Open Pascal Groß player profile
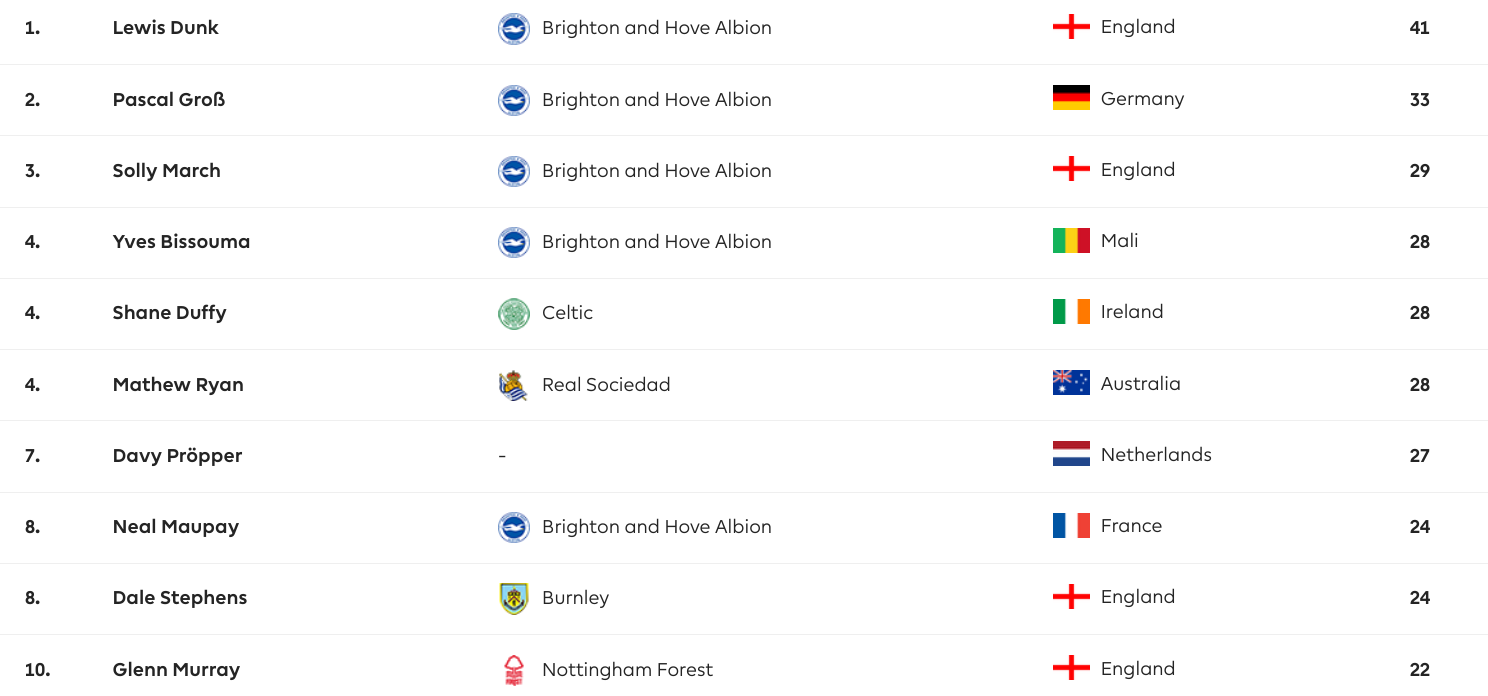The width and height of the screenshot is (1488, 696). tap(169, 99)
